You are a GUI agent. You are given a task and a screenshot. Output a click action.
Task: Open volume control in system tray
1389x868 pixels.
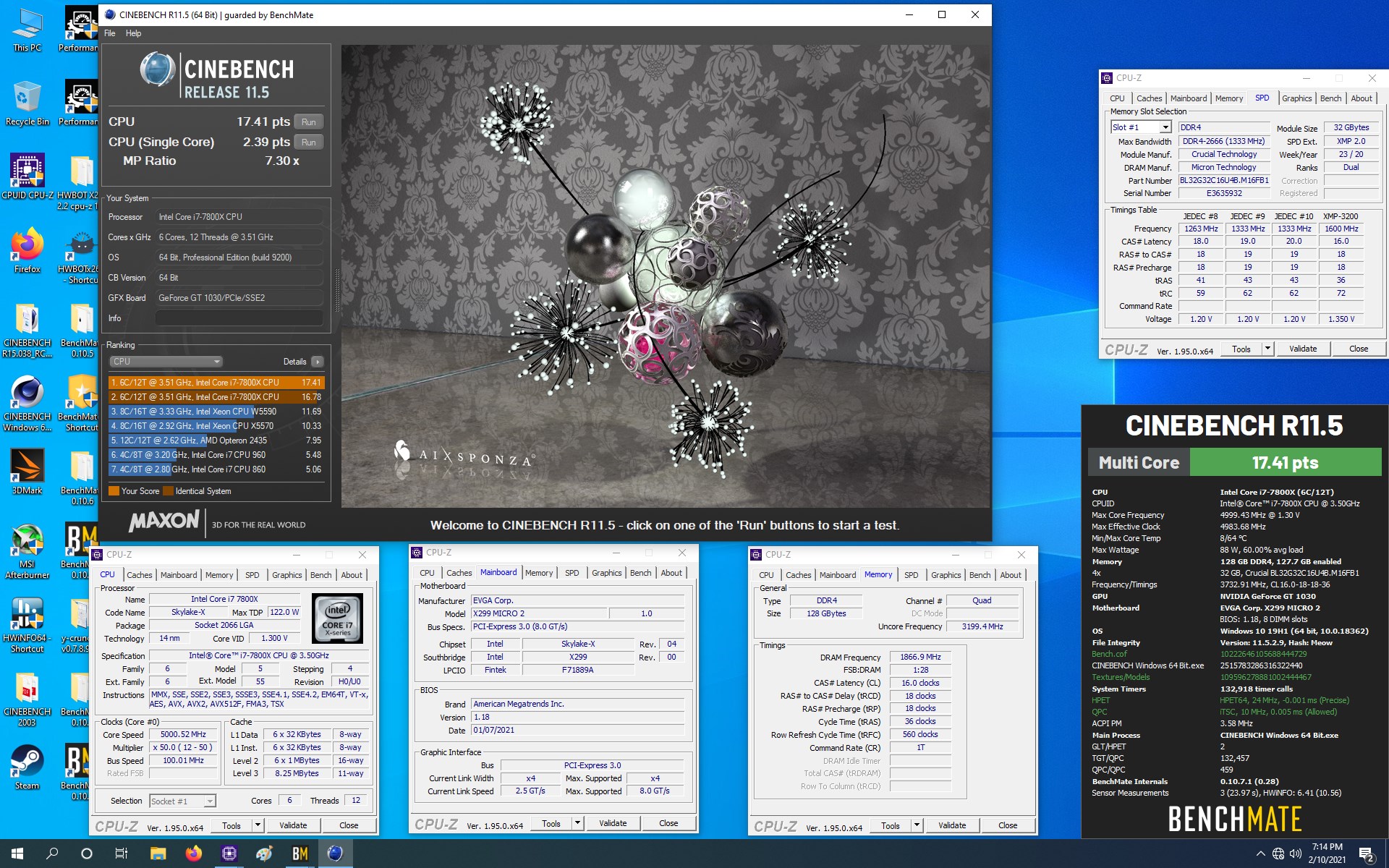(x=1296, y=854)
